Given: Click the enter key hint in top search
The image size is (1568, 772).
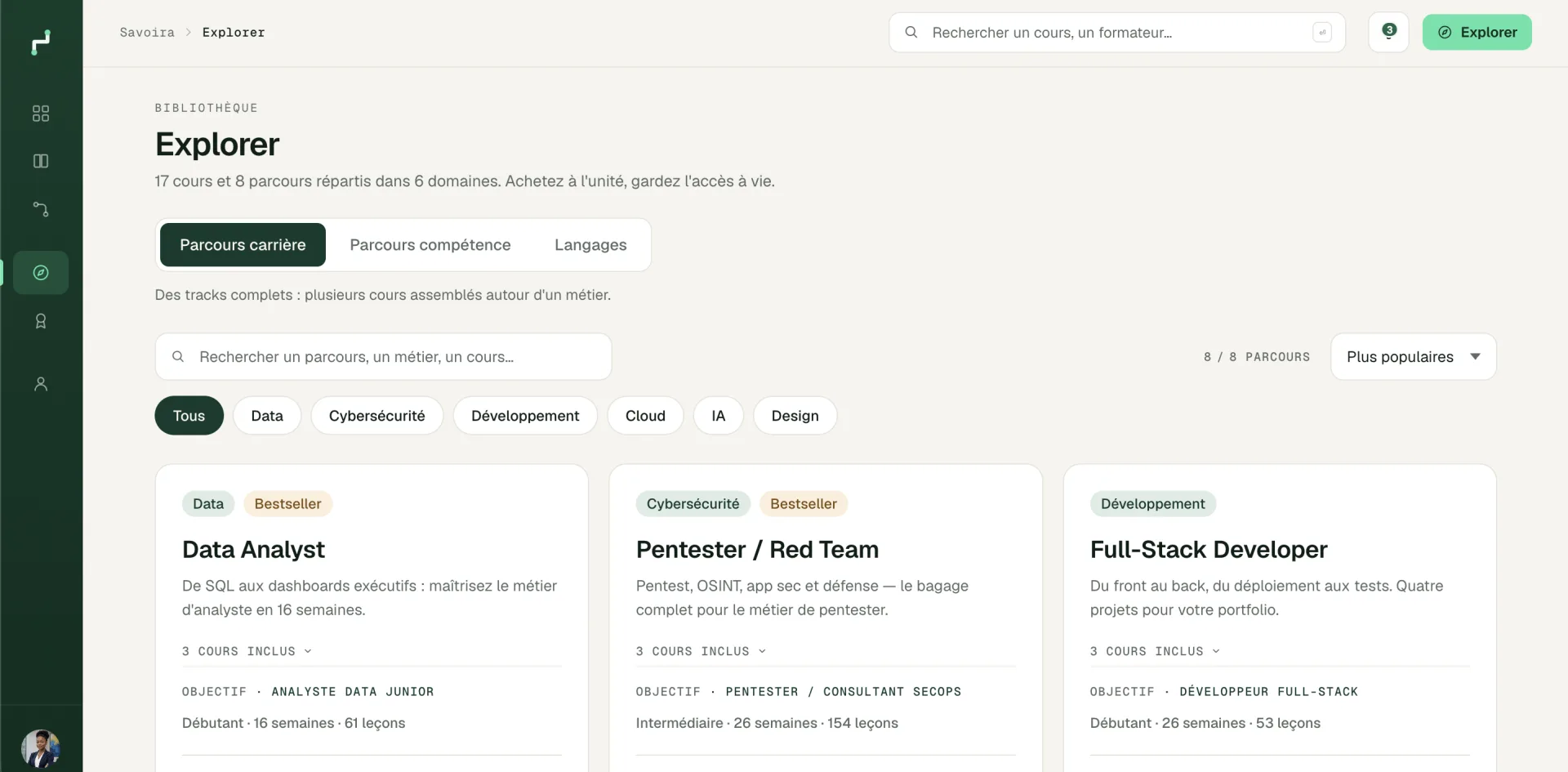Looking at the screenshot, I should 1322,33.
